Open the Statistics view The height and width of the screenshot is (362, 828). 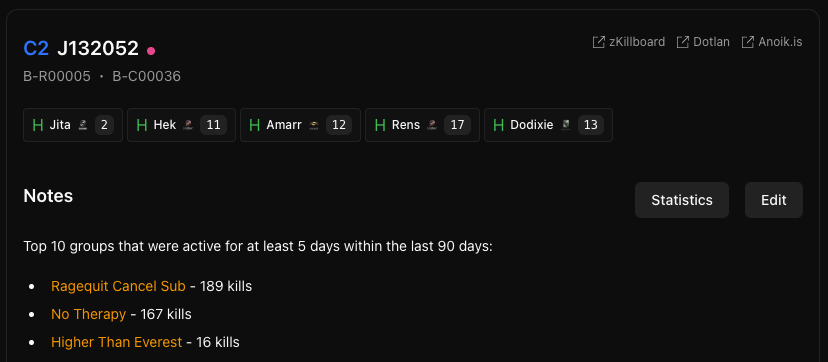682,200
